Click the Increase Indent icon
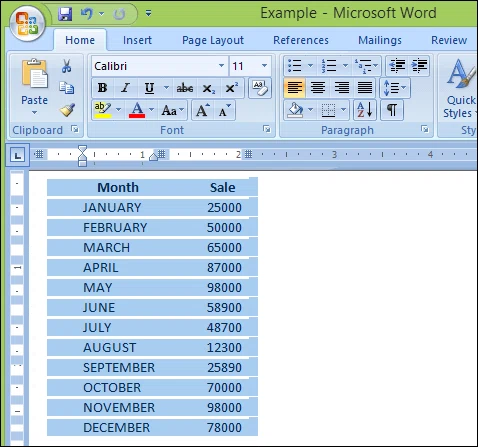Viewport: 478px width, 447px height. pyautogui.click(x=419, y=66)
